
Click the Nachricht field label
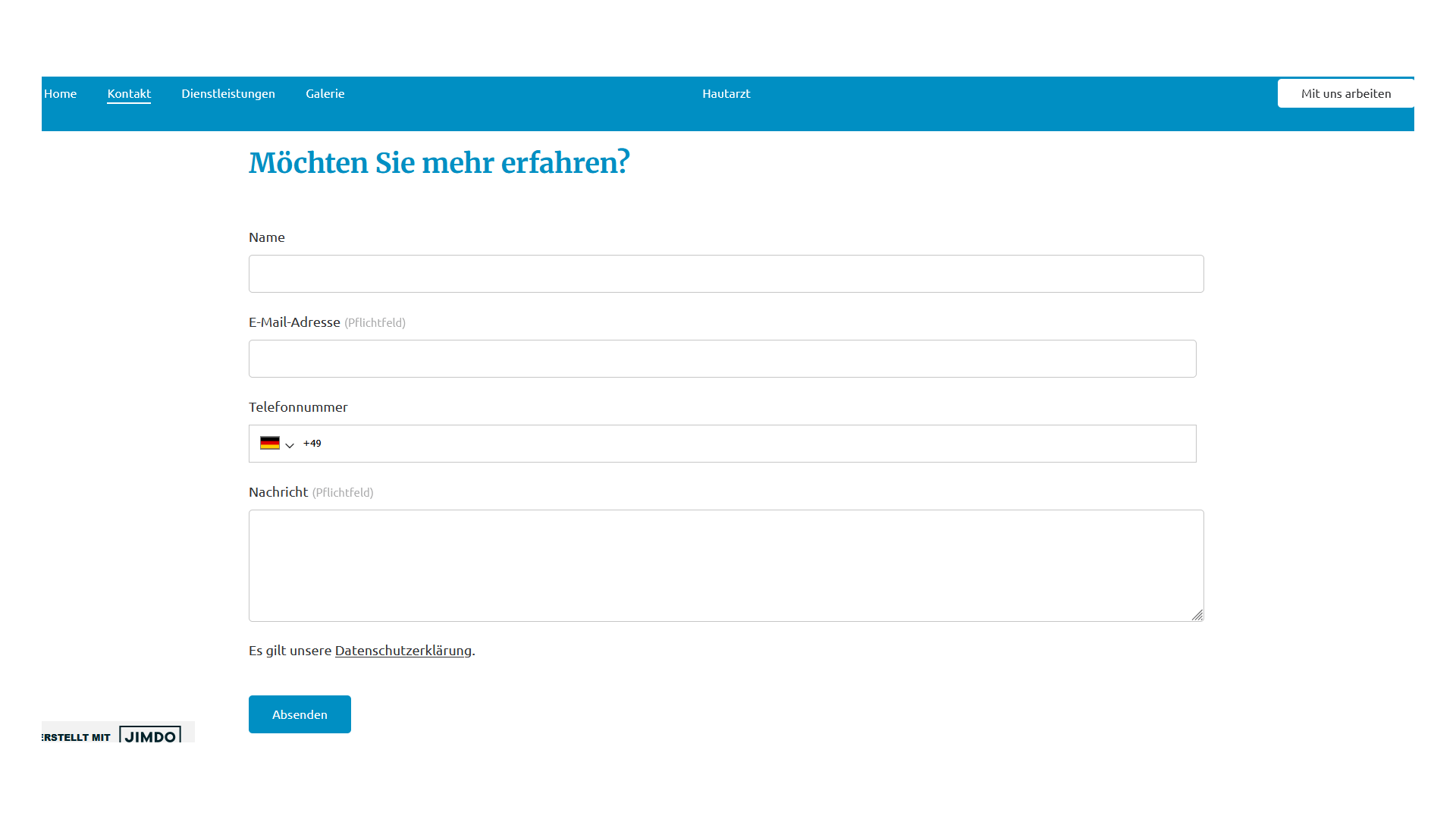[278, 492]
